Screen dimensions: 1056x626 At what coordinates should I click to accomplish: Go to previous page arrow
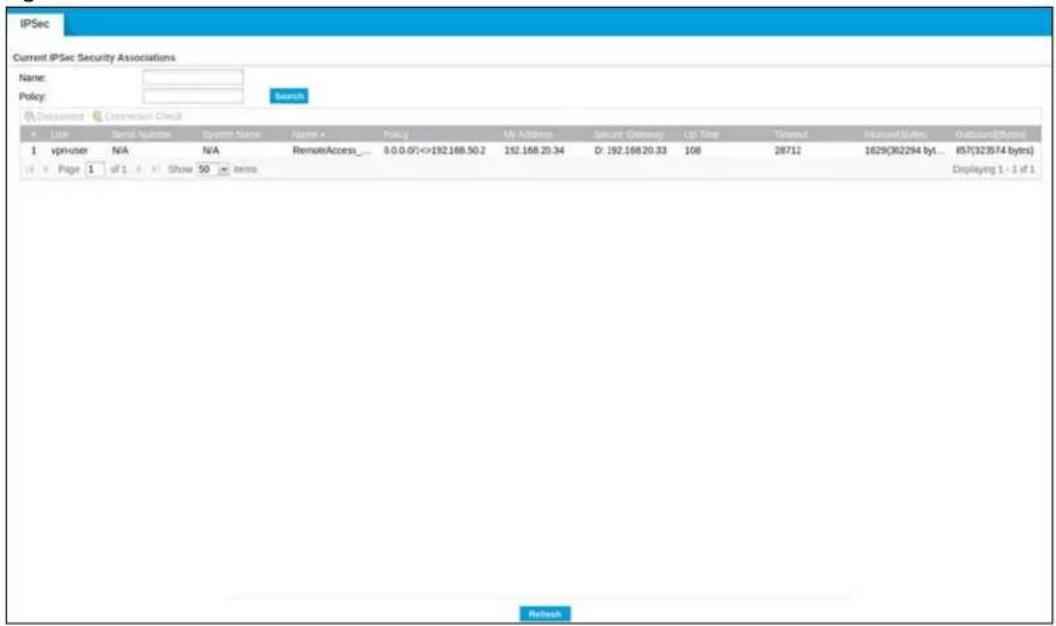(x=46, y=170)
